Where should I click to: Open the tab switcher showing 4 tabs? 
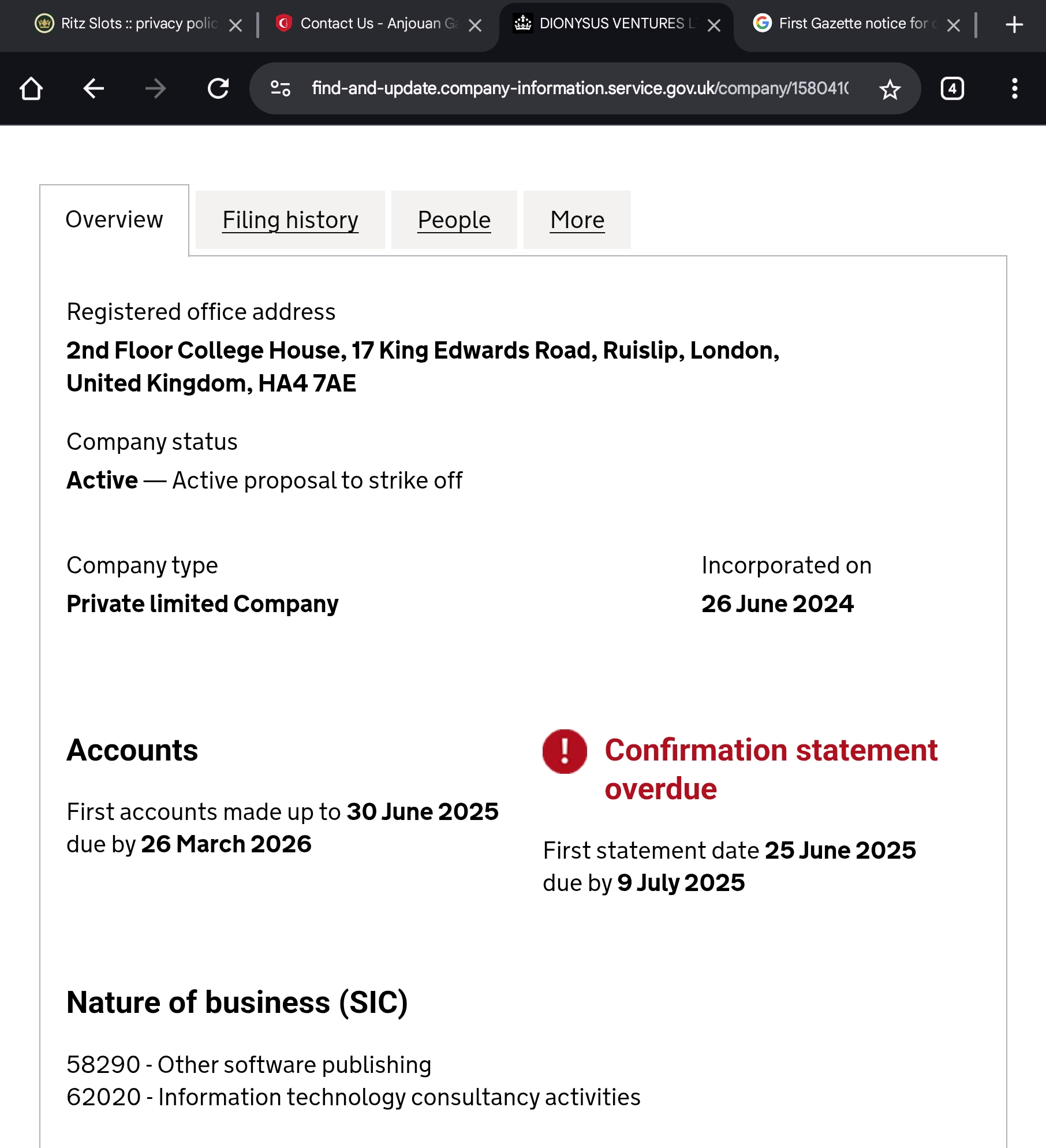952,89
